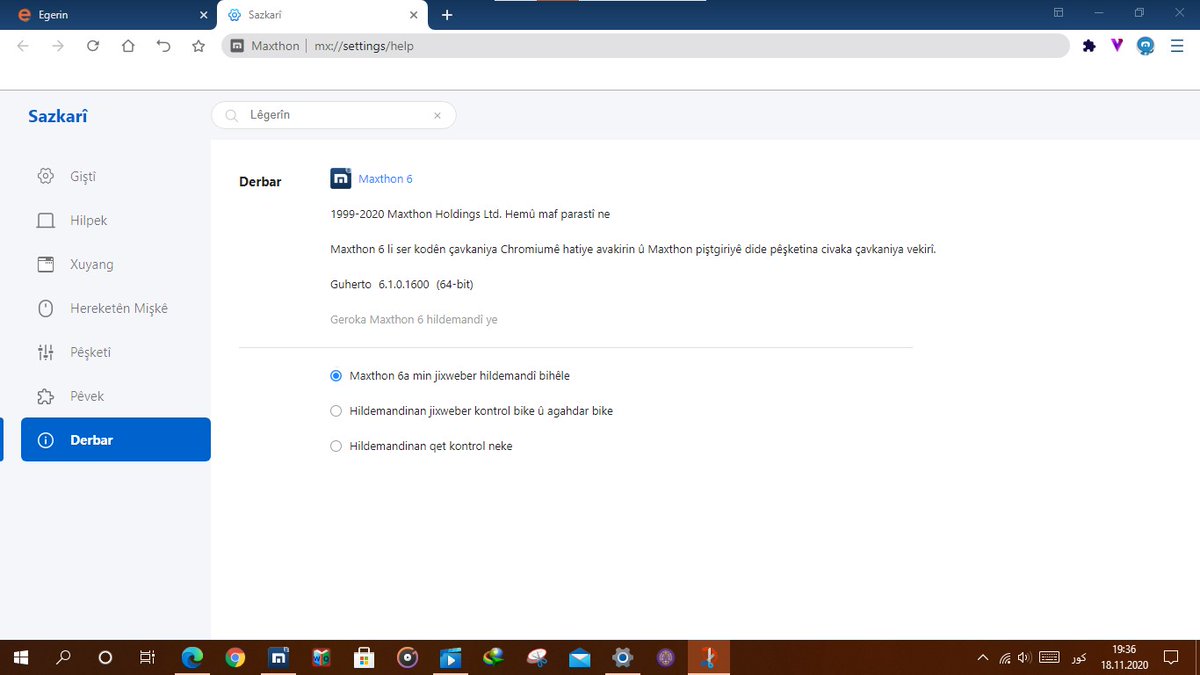The width and height of the screenshot is (1200, 675).
Task: Click the mouse icon beside Hereketên Mişkê
Action: point(45,308)
